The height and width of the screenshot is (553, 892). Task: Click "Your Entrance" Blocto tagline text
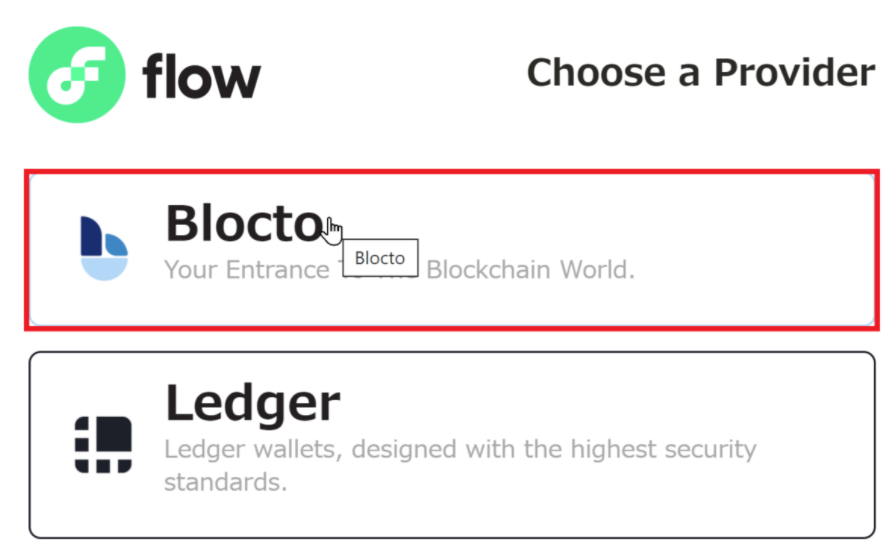(246, 270)
